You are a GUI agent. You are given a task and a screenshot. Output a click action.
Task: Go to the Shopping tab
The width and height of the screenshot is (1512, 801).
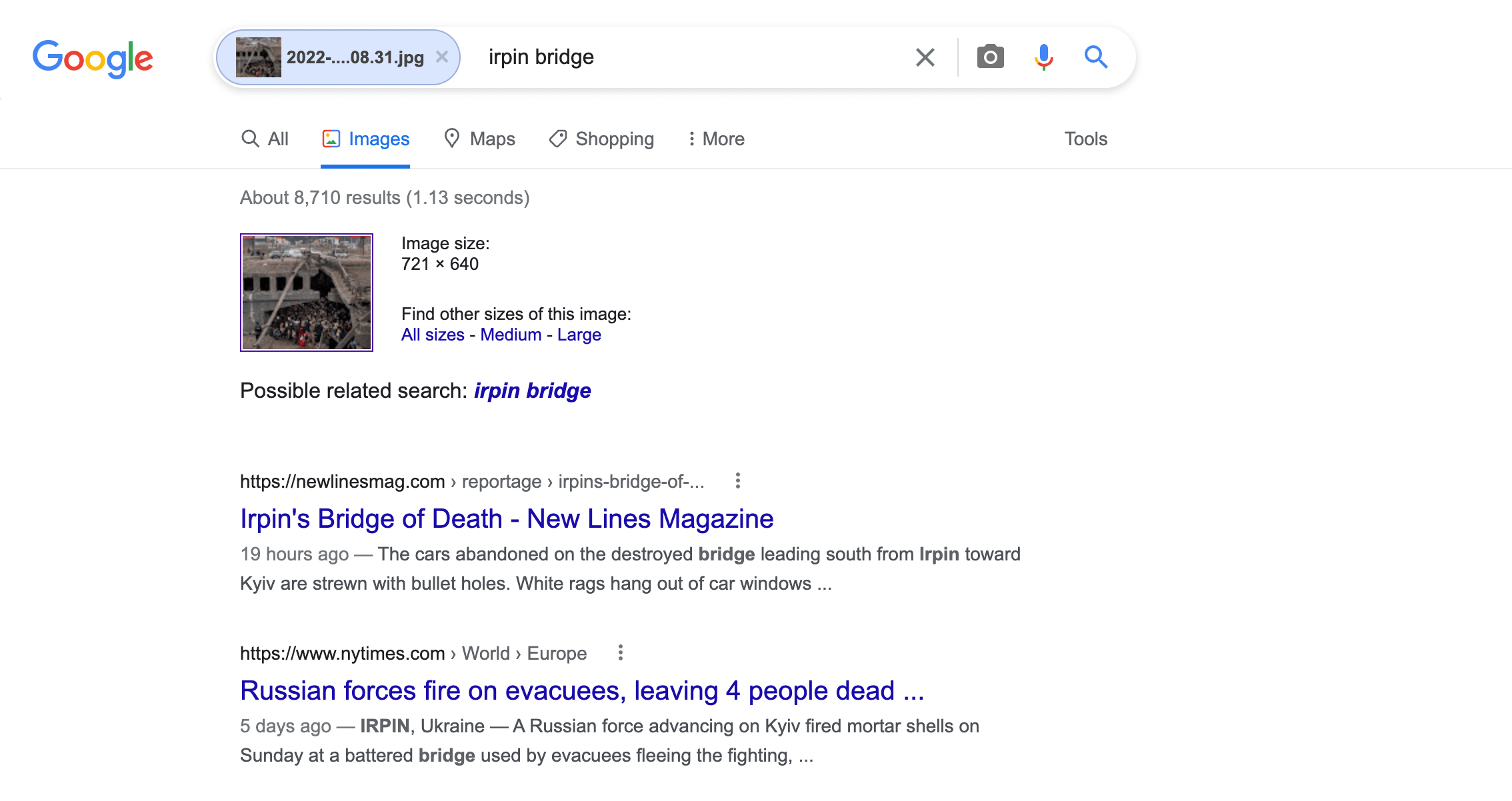[x=601, y=139]
